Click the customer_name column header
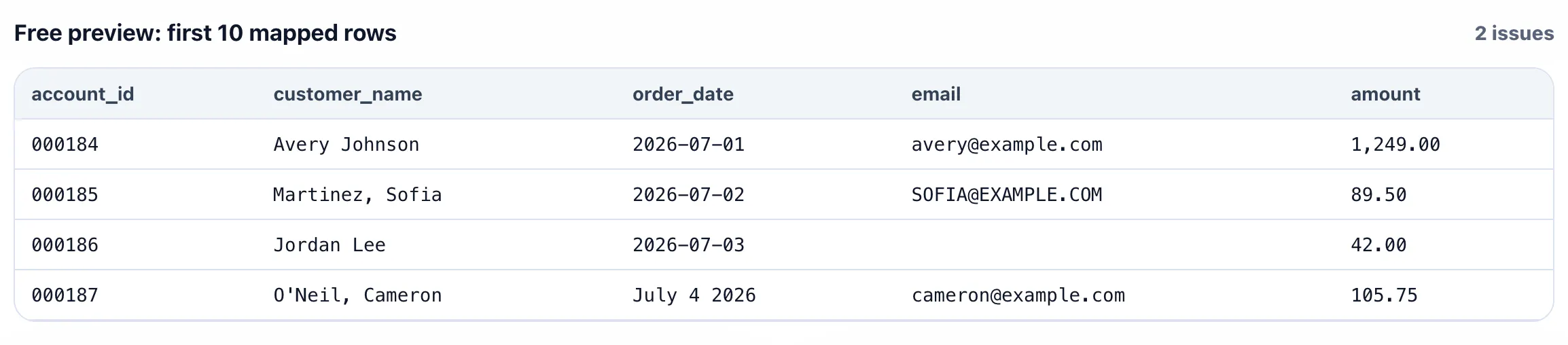This screenshot has height=345, width=1568. pyautogui.click(x=348, y=94)
